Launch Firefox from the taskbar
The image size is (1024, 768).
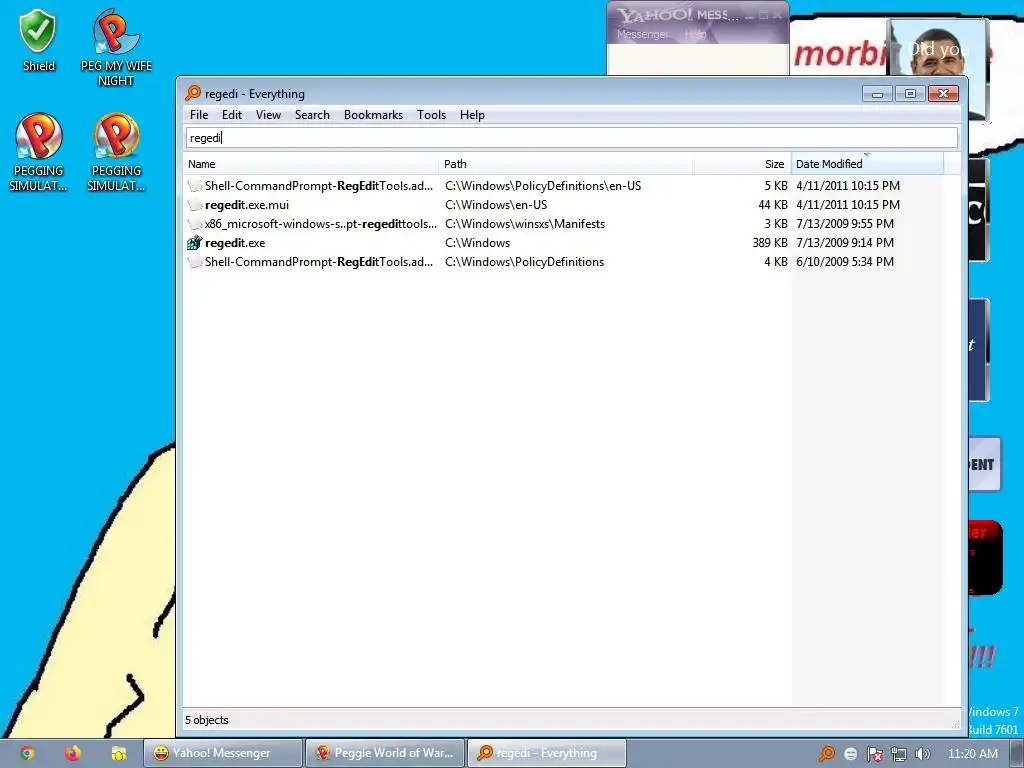pyautogui.click(x=72, y=753)
